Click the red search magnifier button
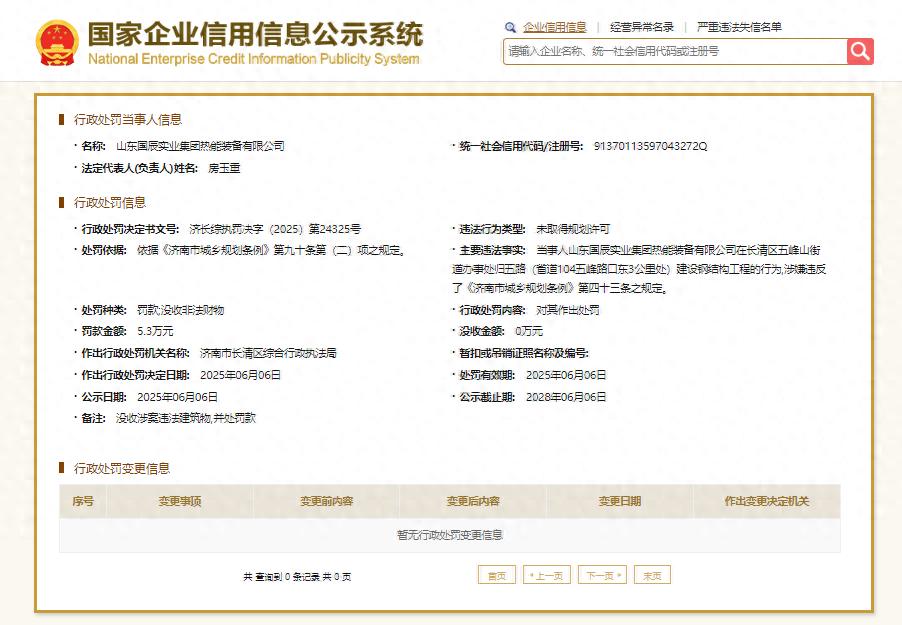 click(x=860, y=51)
